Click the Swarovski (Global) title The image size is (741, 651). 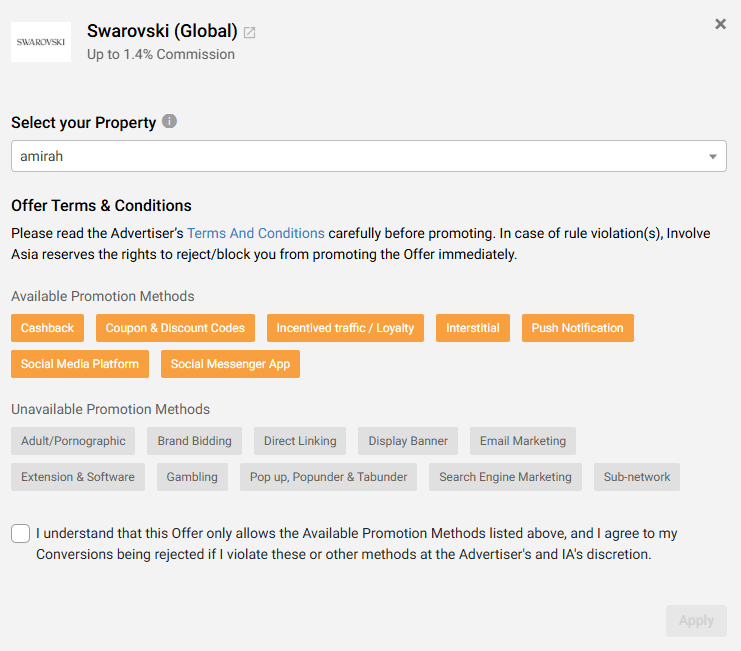coord(162,31)
